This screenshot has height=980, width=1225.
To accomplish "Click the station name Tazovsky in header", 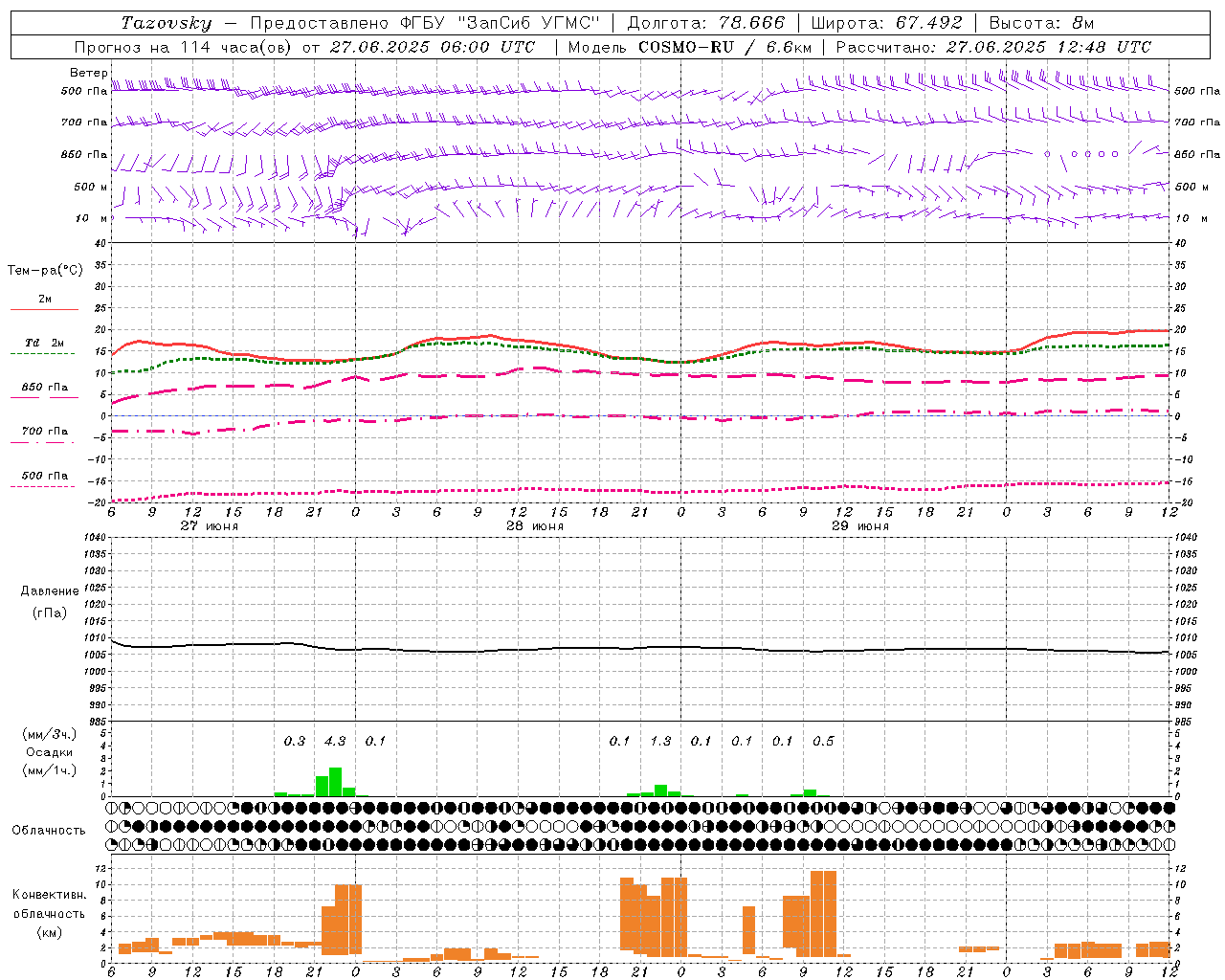I will pyautogui.click(x=167, y=23).
